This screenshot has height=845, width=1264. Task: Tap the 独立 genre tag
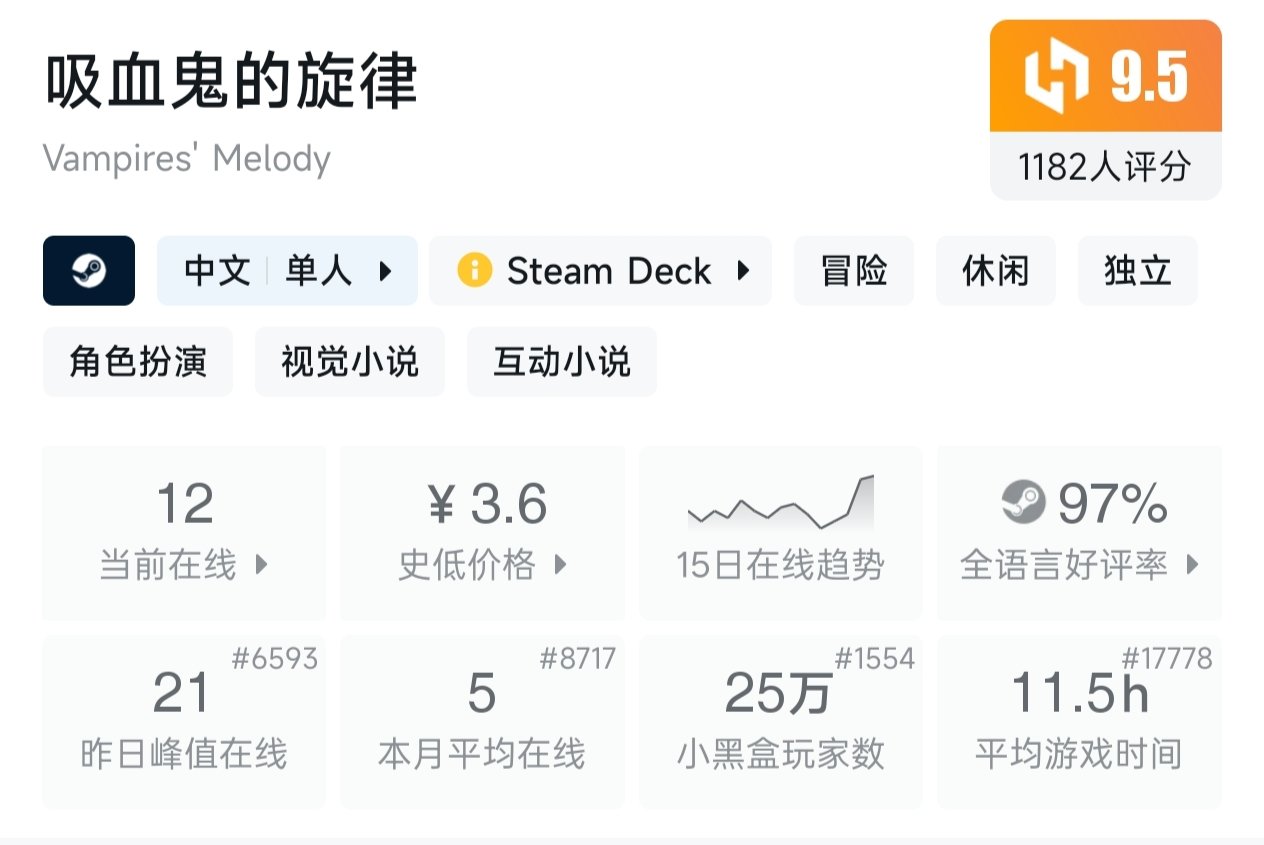coord(1137,271)
